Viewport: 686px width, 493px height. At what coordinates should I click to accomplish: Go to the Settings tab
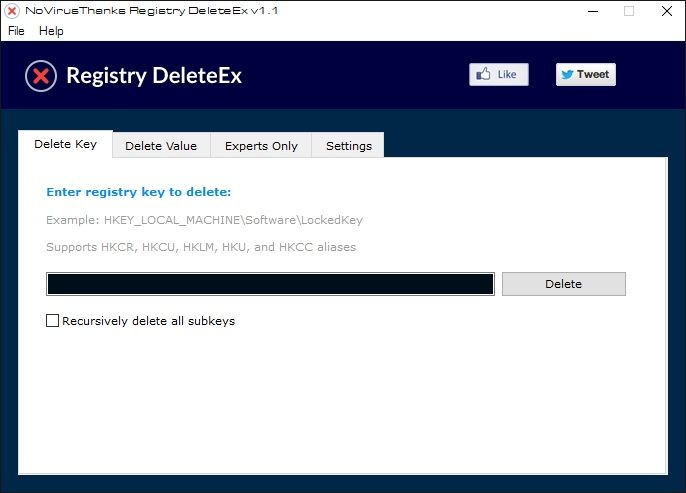click(349, 146)
